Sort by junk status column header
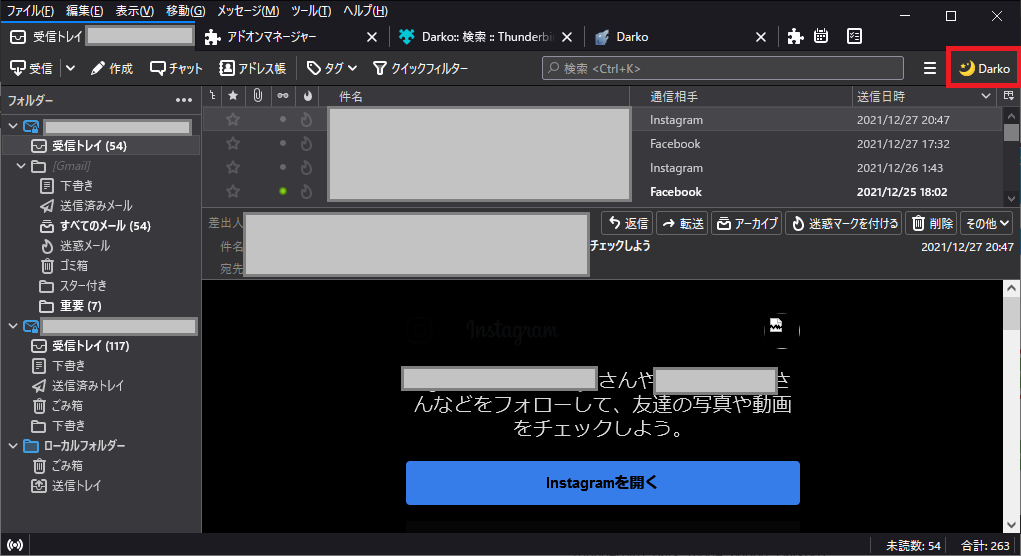This screenshot has width=1021, height=556. coord(307,96)
